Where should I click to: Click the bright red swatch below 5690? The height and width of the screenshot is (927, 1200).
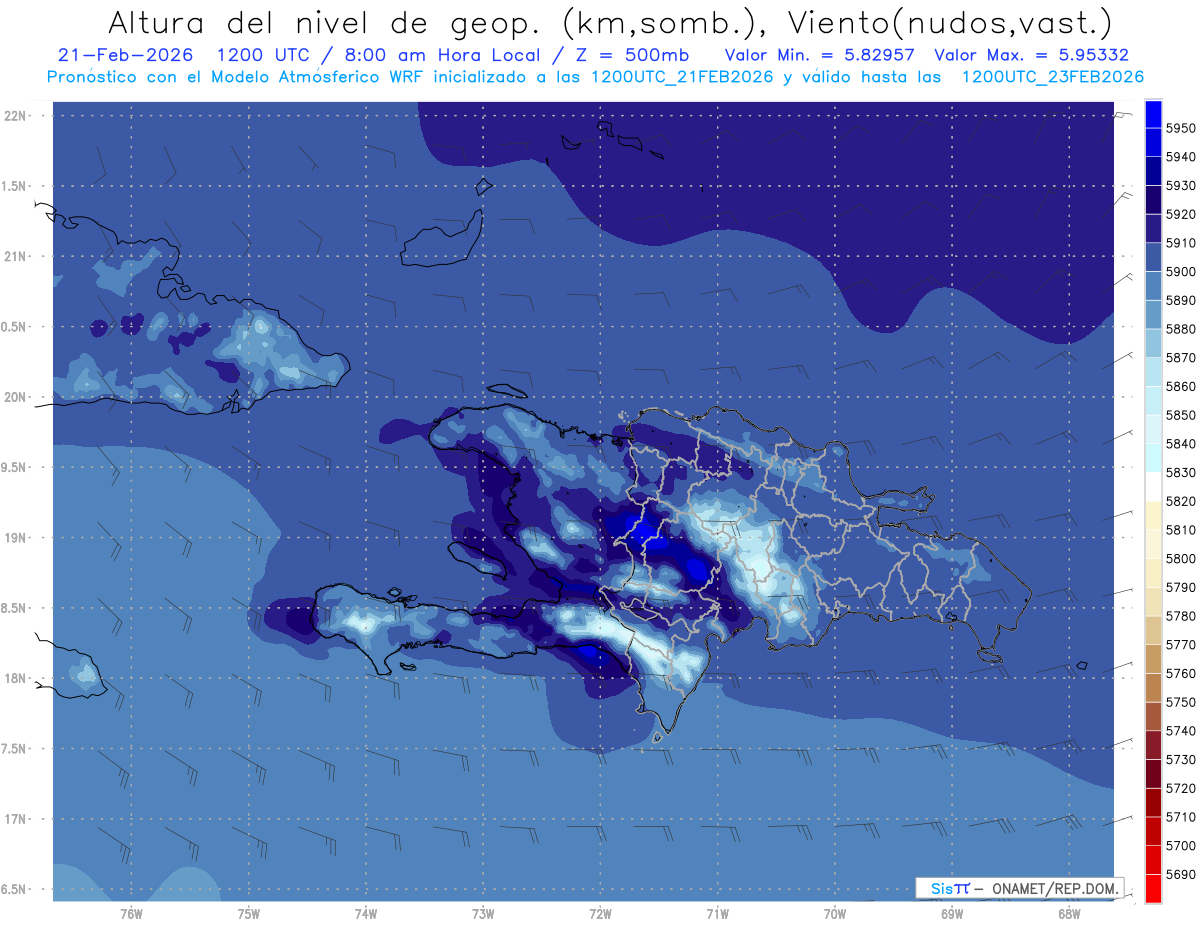click(1153, 888)
